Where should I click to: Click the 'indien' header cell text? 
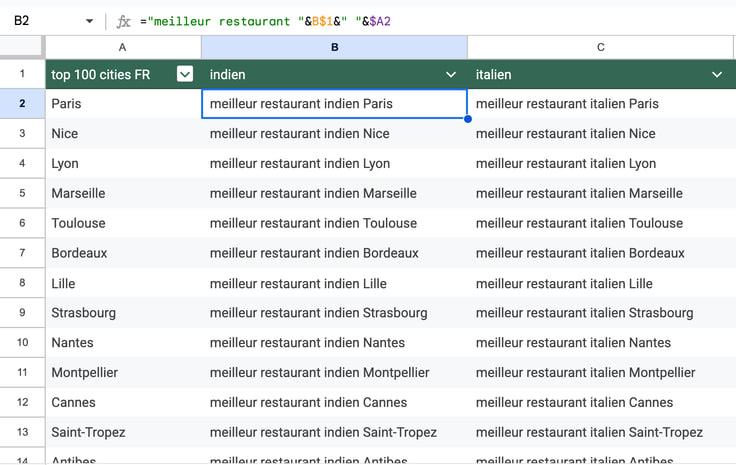[228, 75]
